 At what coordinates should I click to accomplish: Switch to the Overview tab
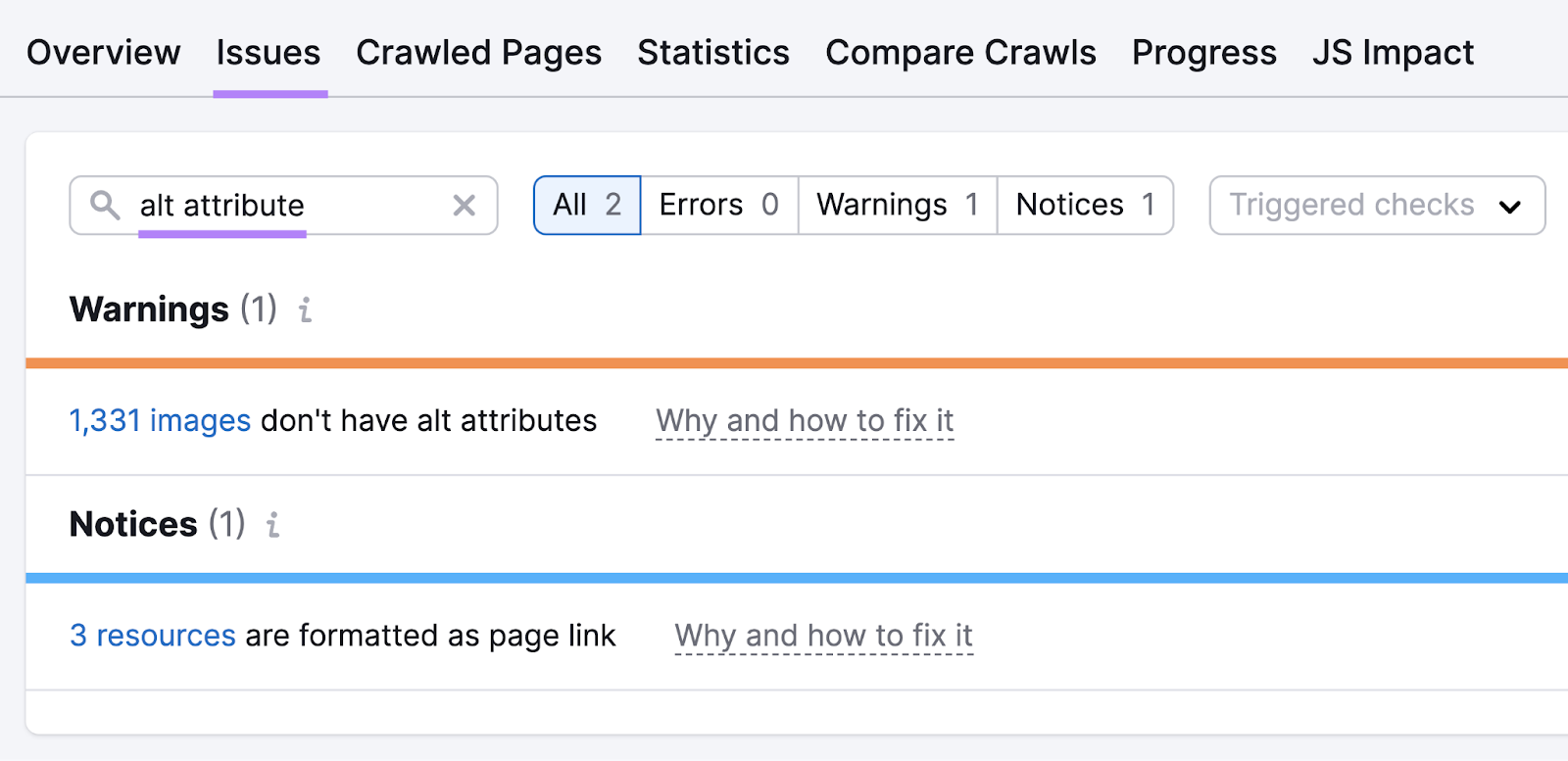pyautogui.click(x=103, y=52)
